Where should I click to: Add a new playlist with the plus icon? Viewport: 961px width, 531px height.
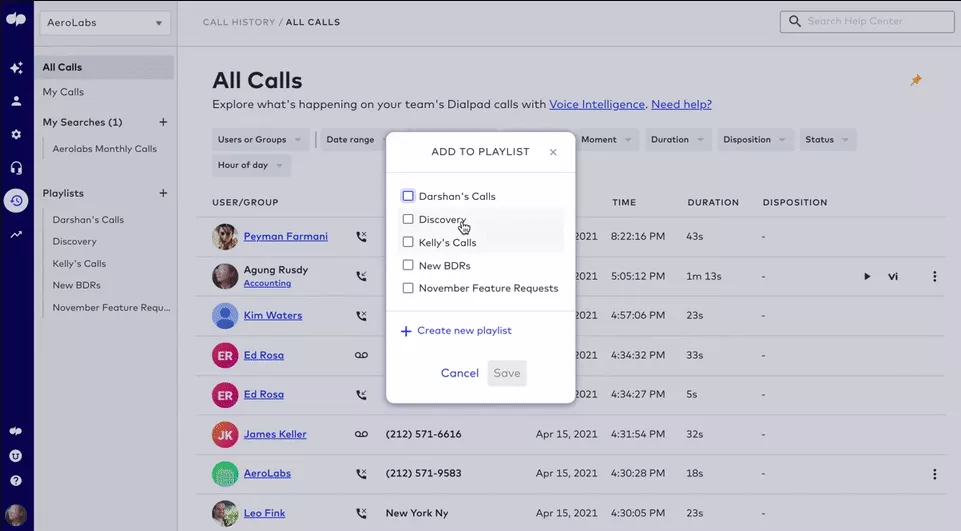pyautogui.click(x=163, y=193)
